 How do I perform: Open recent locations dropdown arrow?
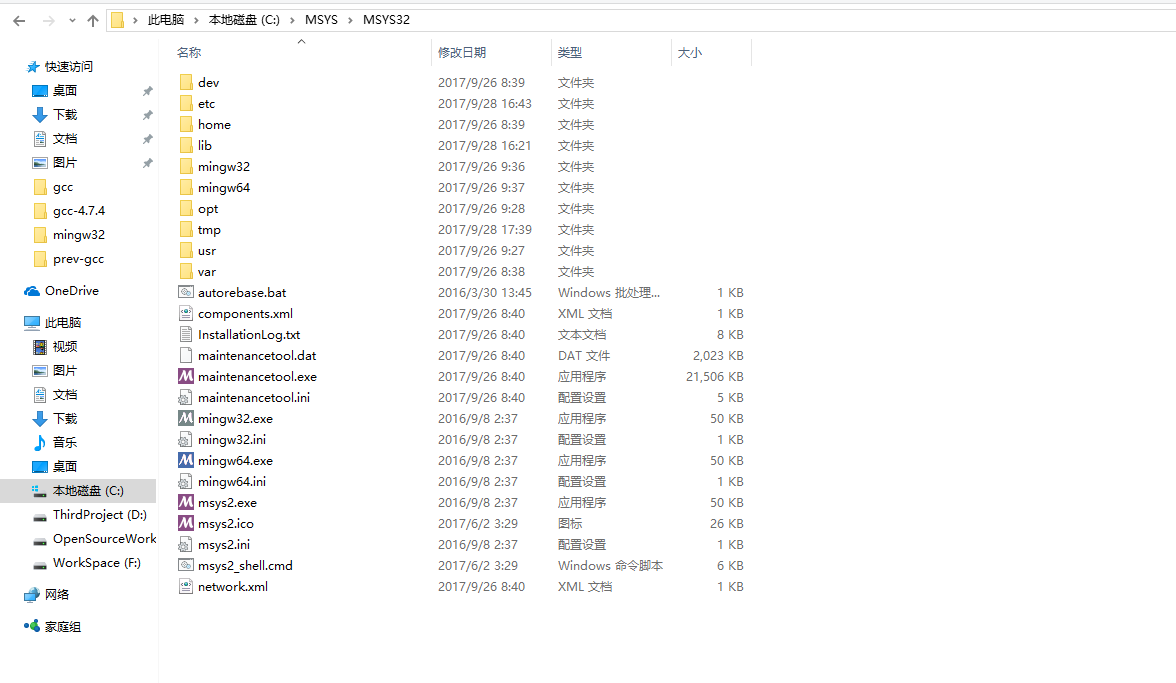click(72, 21)
